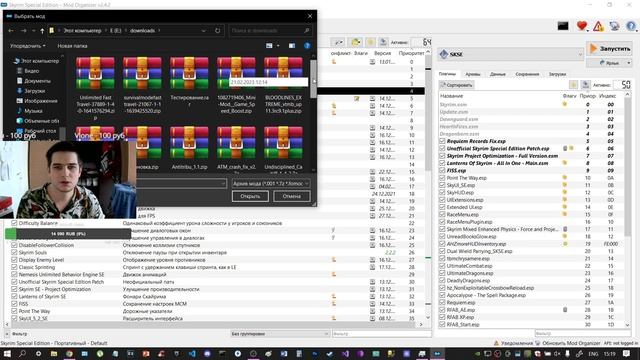Open Видео folder in navigation pane
The image size is (640, 360).
[28, 71]
